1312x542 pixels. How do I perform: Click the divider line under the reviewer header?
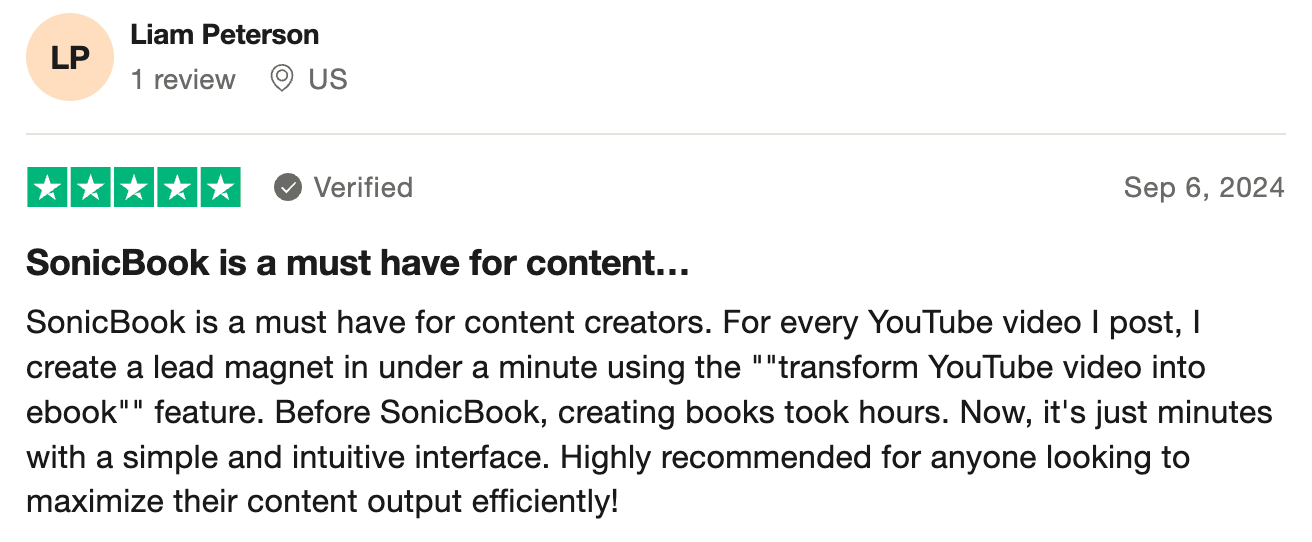(656, 133)
